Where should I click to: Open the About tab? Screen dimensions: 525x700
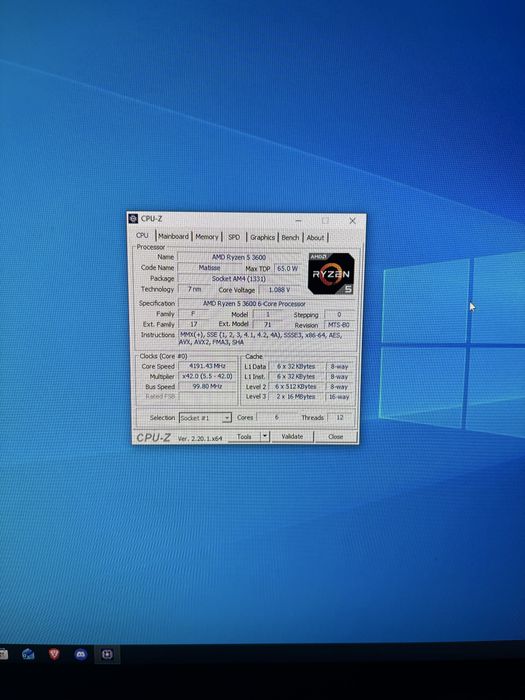click(x=315, y=238)
